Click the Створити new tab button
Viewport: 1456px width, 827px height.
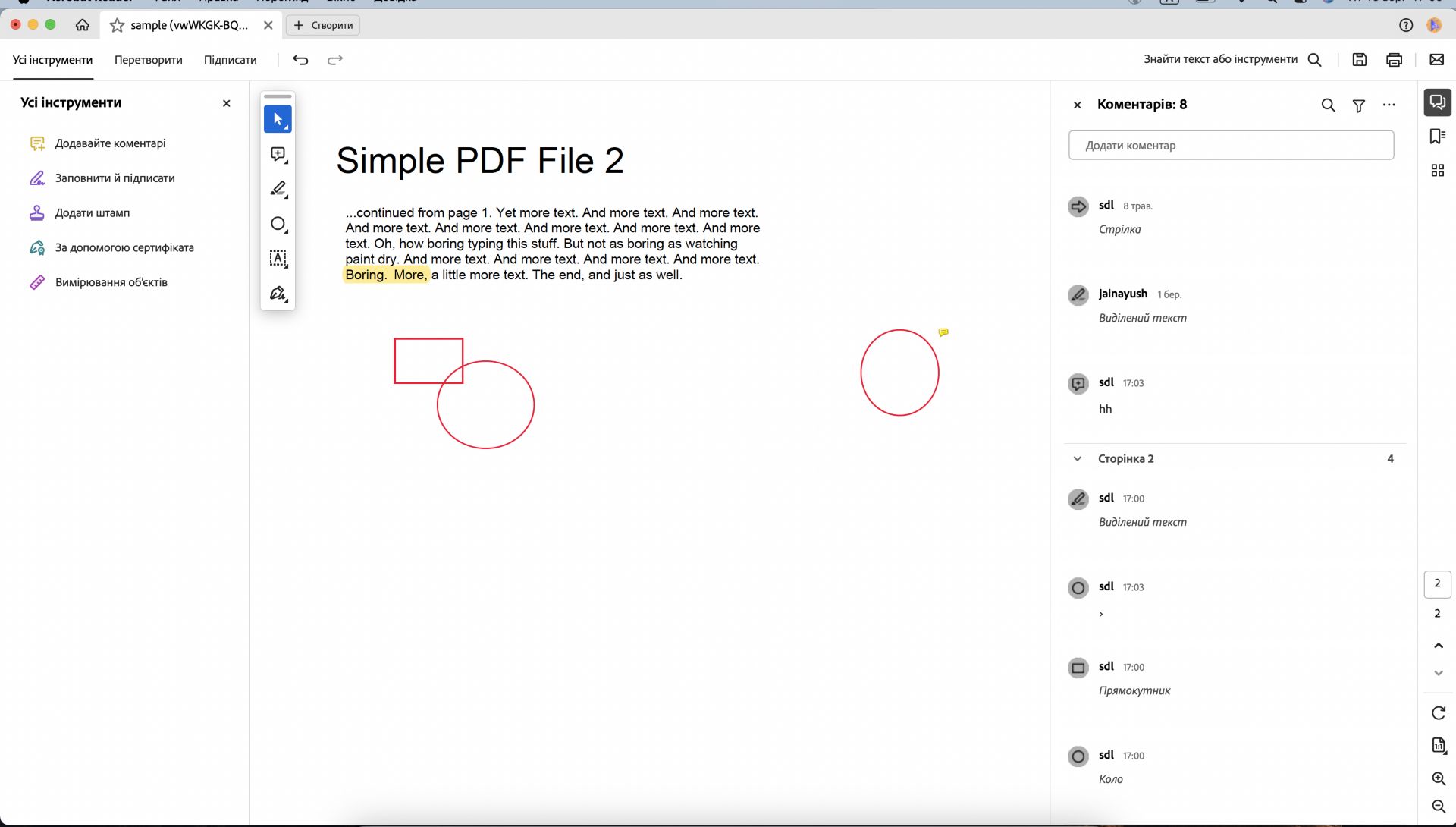coord(323,26)
